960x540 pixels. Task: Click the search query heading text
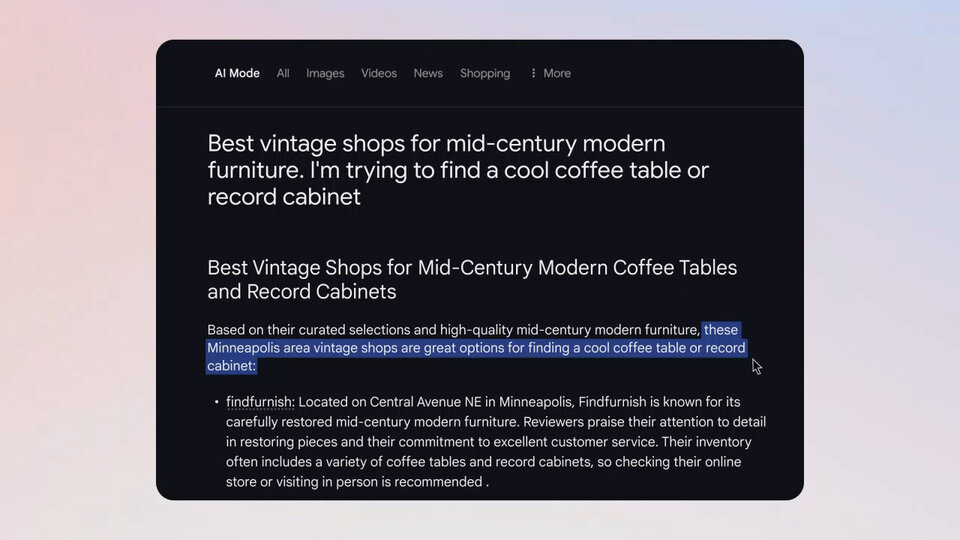(458, 170)
